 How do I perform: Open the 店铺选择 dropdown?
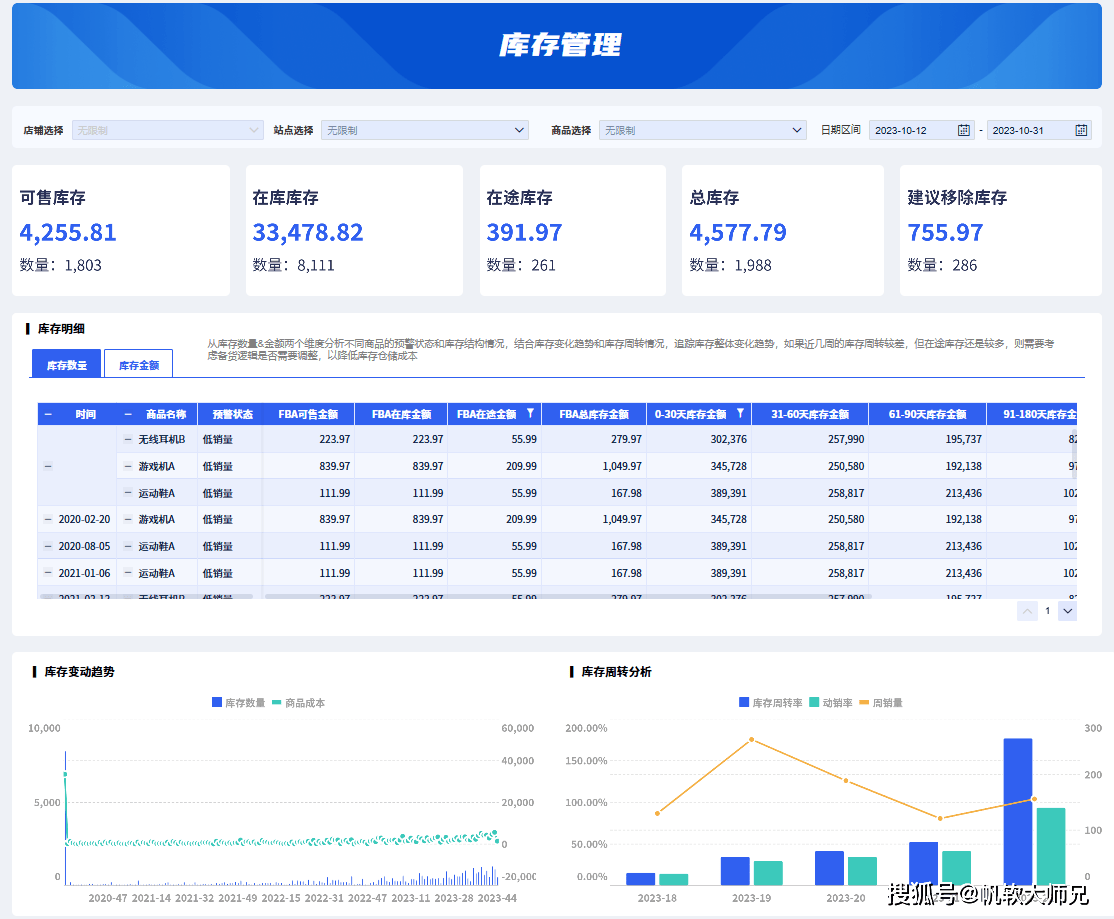click(x=168, y=129)
